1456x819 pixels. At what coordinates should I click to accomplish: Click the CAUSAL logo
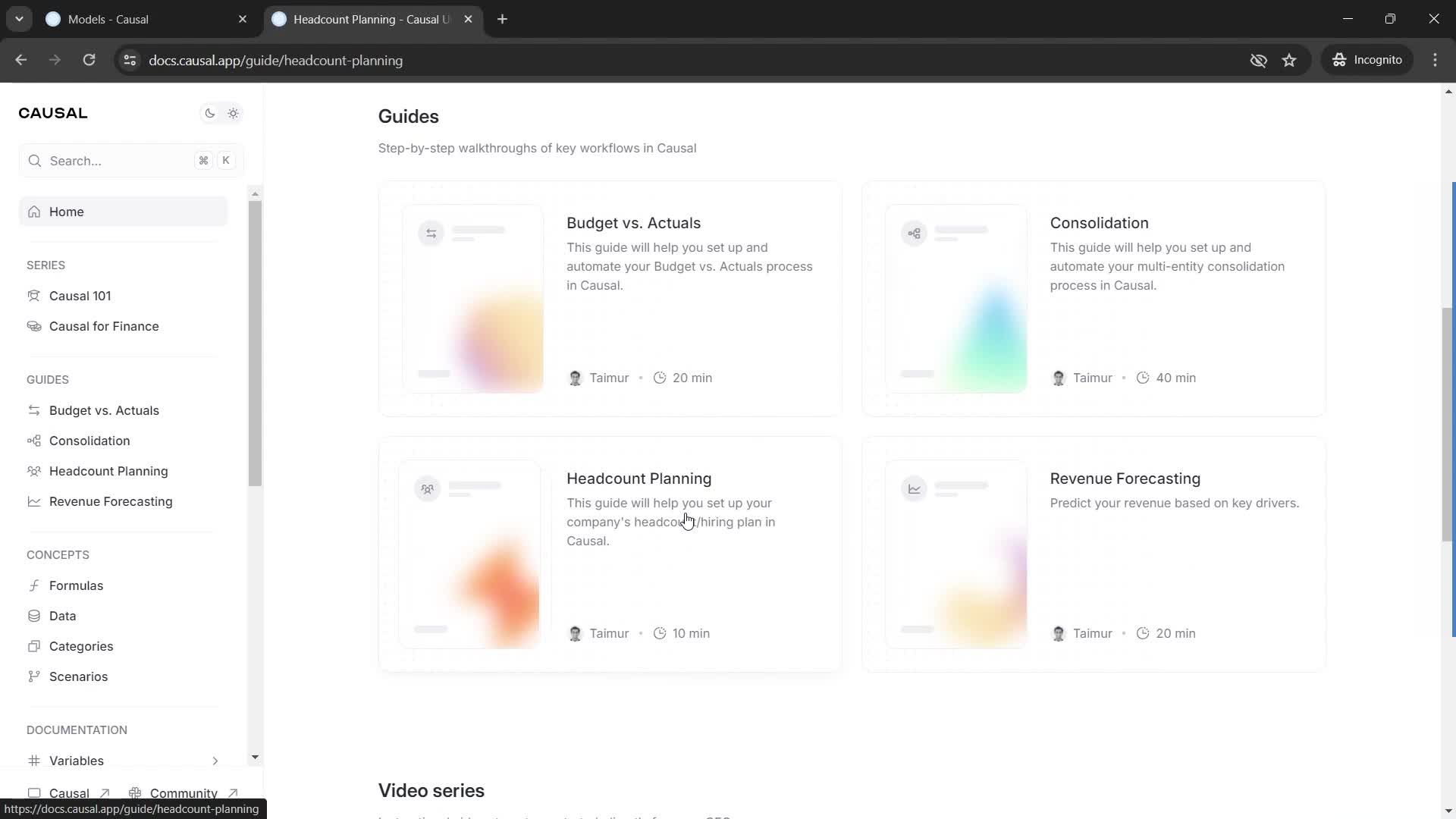53,113
